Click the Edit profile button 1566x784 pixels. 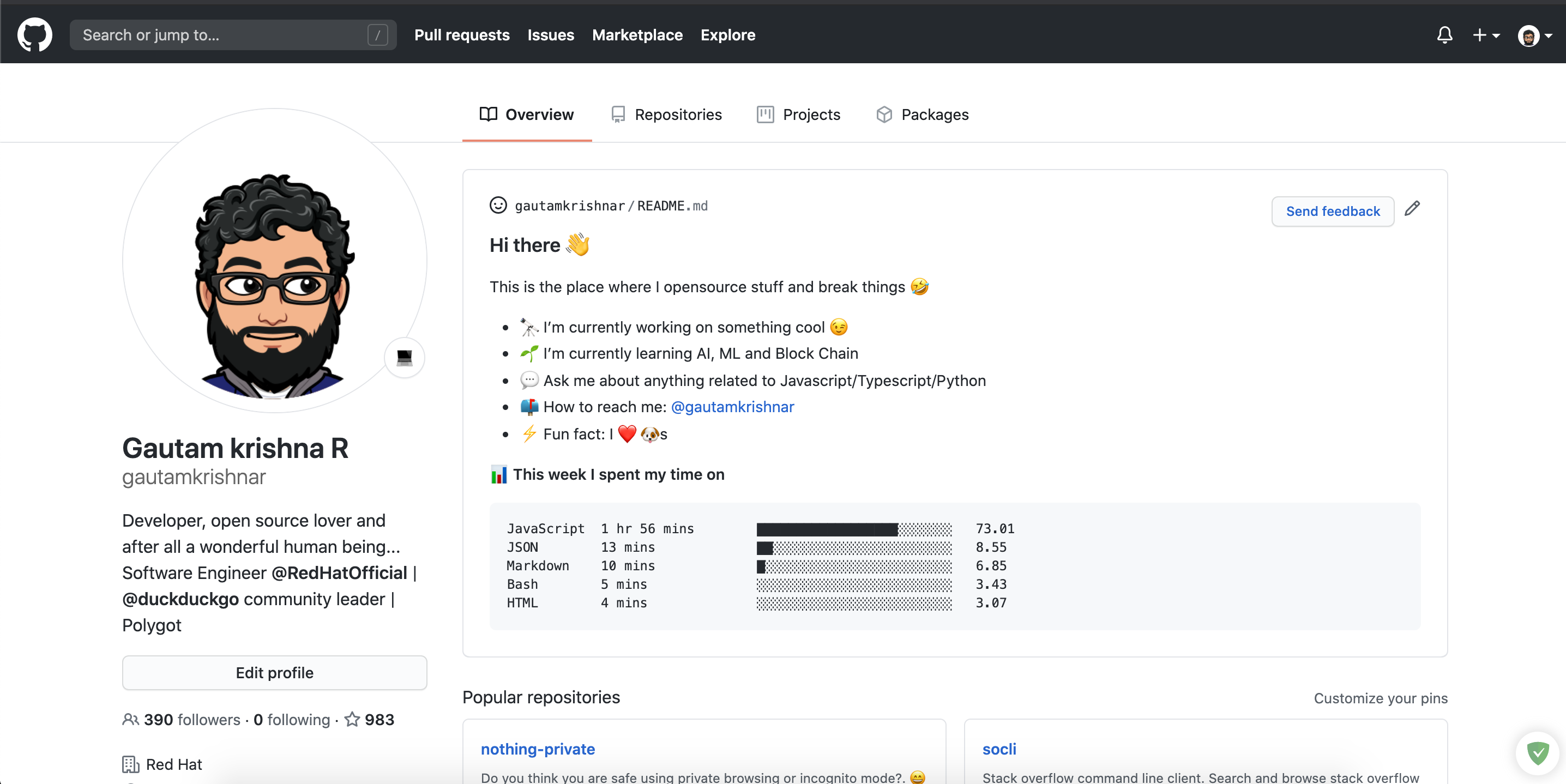[274, 672]
